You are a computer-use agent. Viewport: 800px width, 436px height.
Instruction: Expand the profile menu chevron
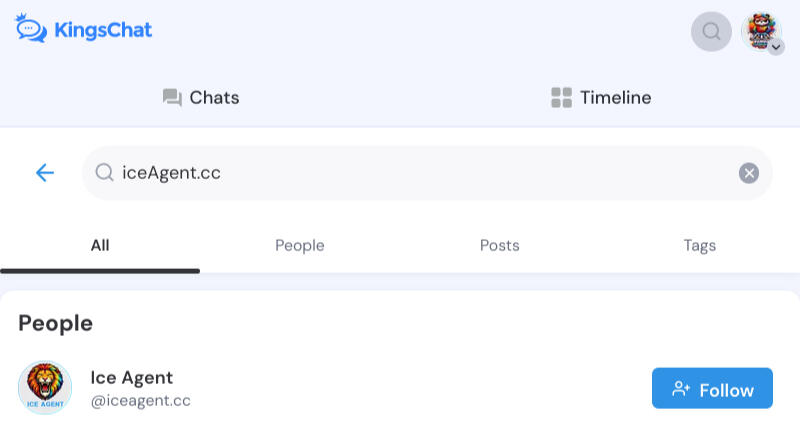point(776,47)
